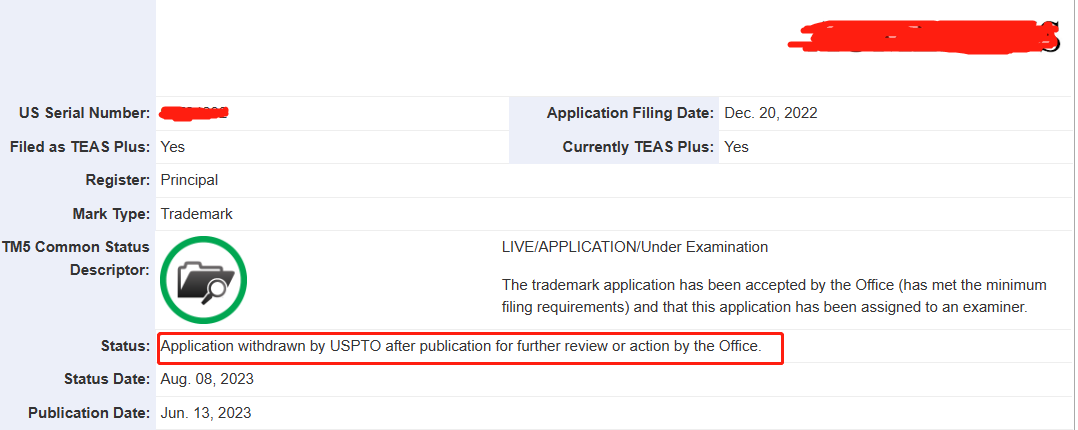Screen dimensions: 1078x430
Task: Click the TM5 Common Status Descriptor label
Action: coord(85,259)
